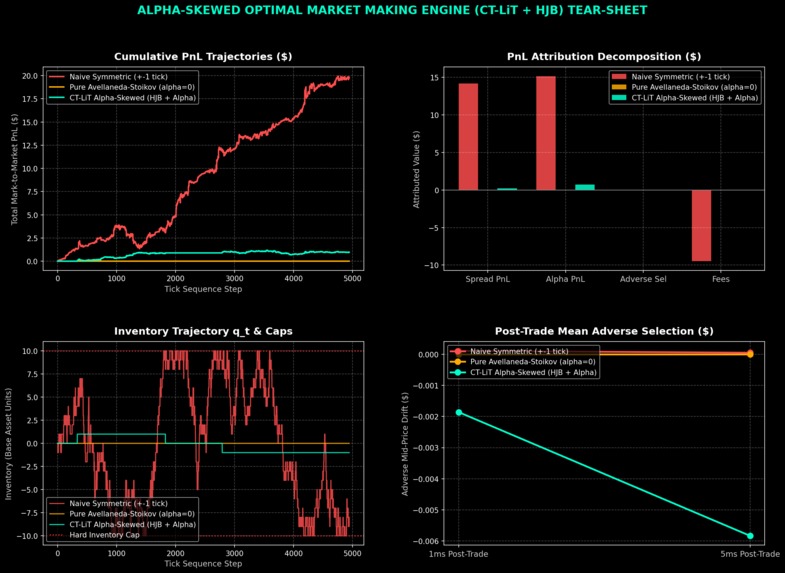
Task: Select the "PnL Attribution Decomposition ($)" chart title
Action: point(604,57)
